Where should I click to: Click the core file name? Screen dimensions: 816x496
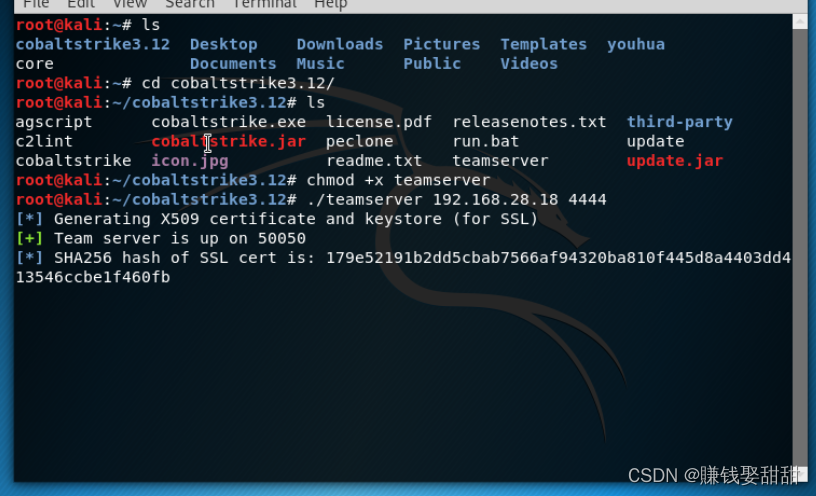(34, 63)
